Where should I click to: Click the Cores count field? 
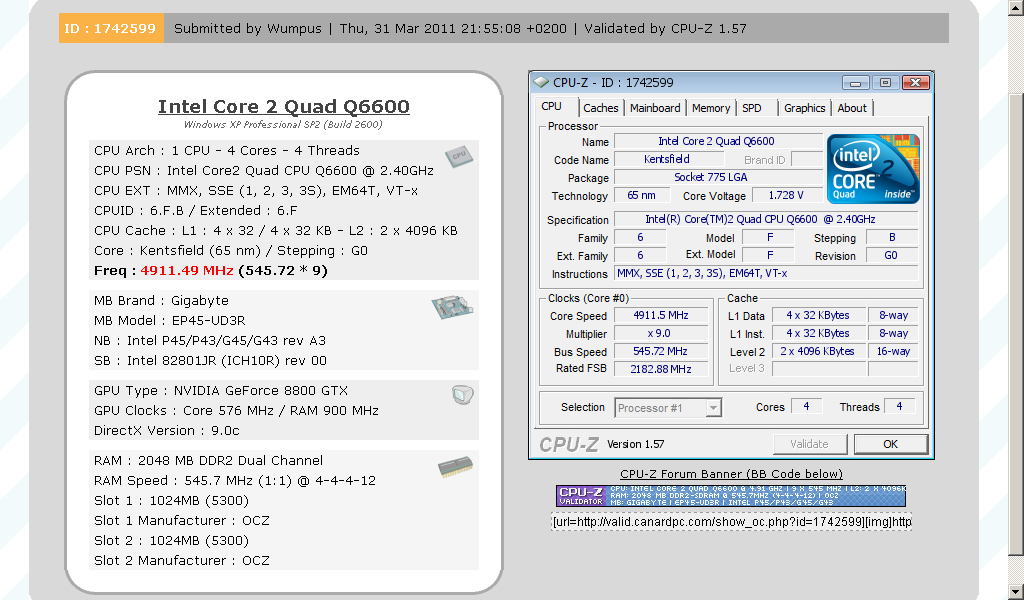(807, 406)
